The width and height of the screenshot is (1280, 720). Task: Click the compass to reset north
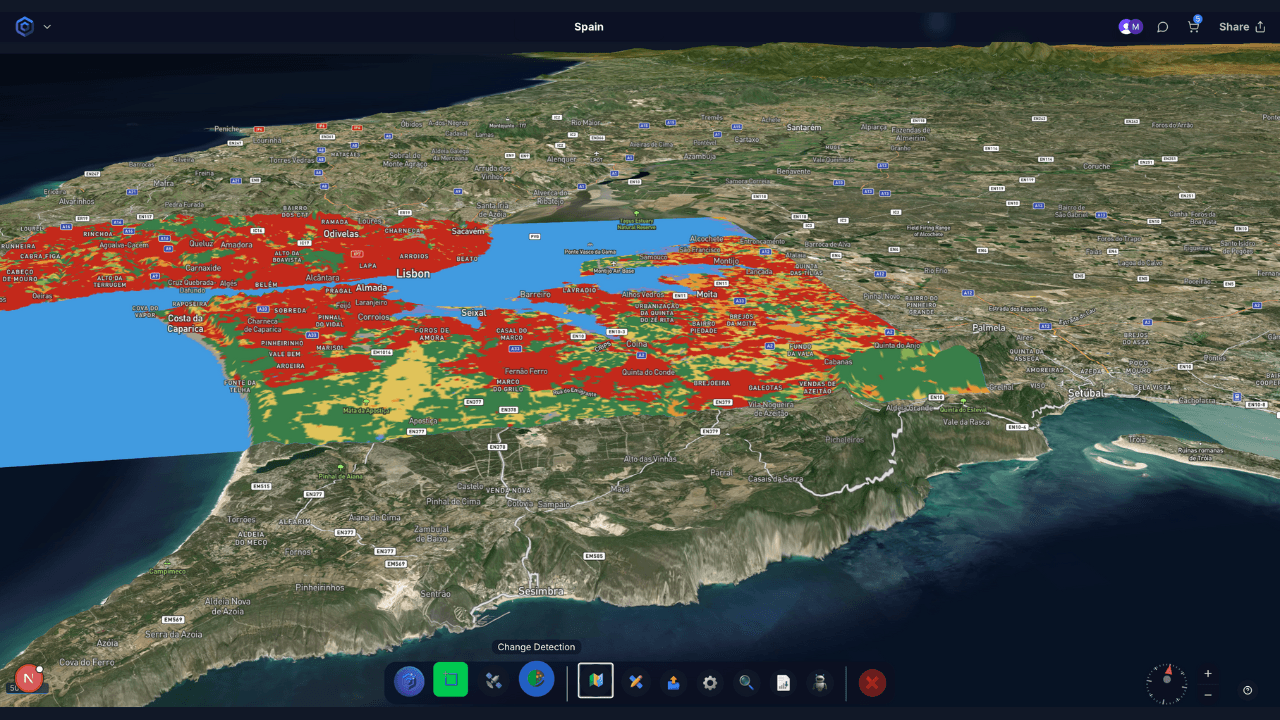pos(1167,684)
